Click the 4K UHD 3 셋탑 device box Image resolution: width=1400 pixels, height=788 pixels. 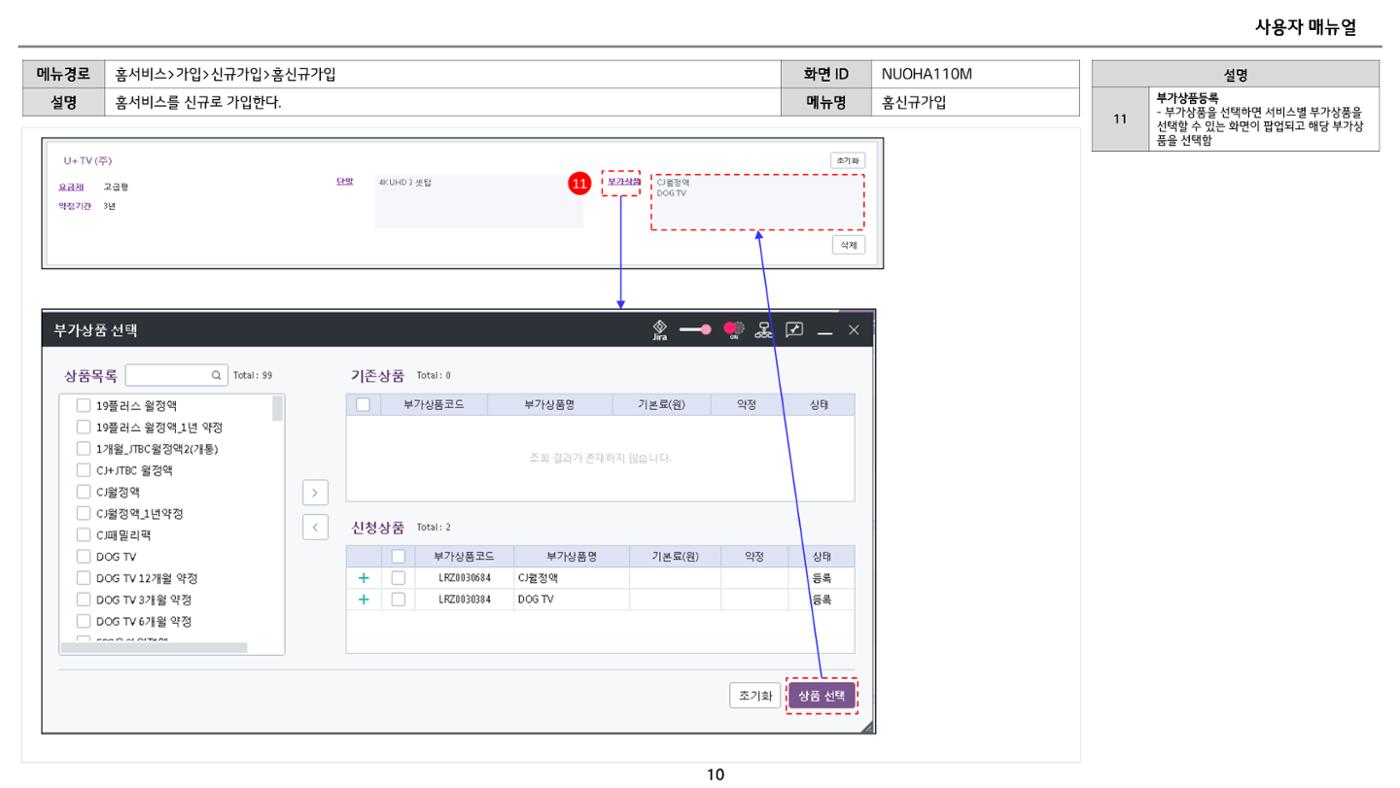tap(479, 200)
